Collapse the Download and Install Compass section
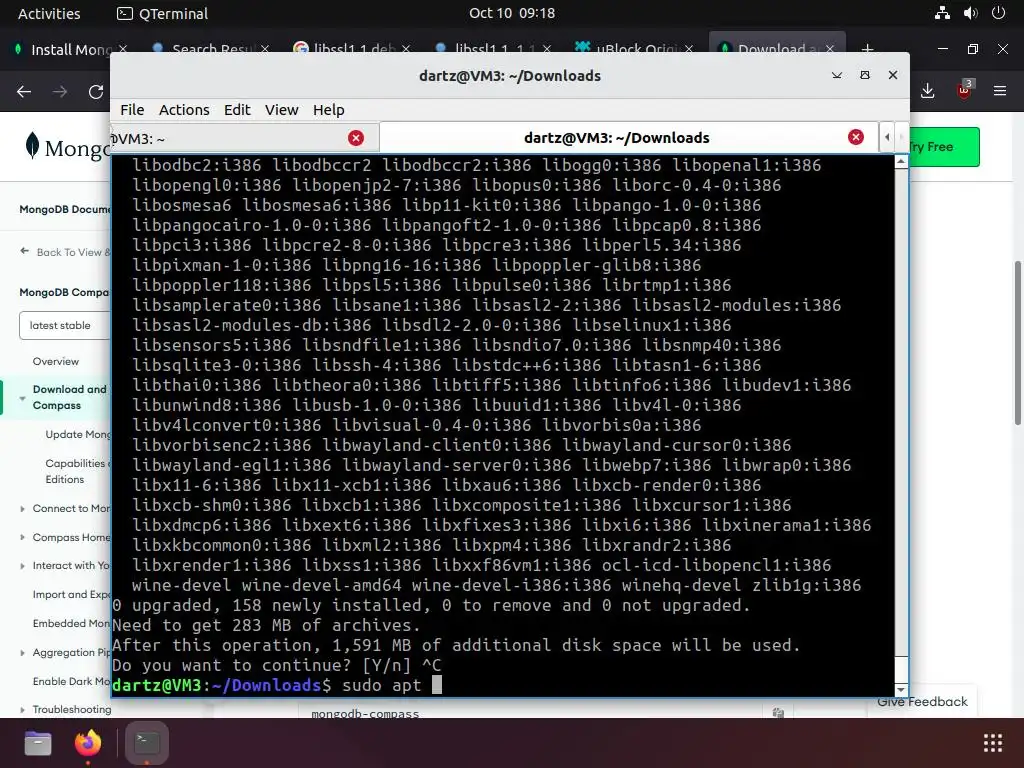1024x768 pixels. pos(22,398)
